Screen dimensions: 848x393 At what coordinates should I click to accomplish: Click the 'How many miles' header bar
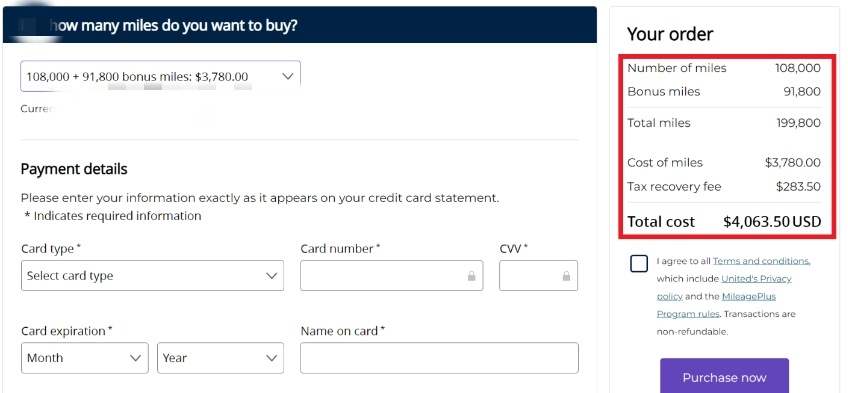coord(300,25)
